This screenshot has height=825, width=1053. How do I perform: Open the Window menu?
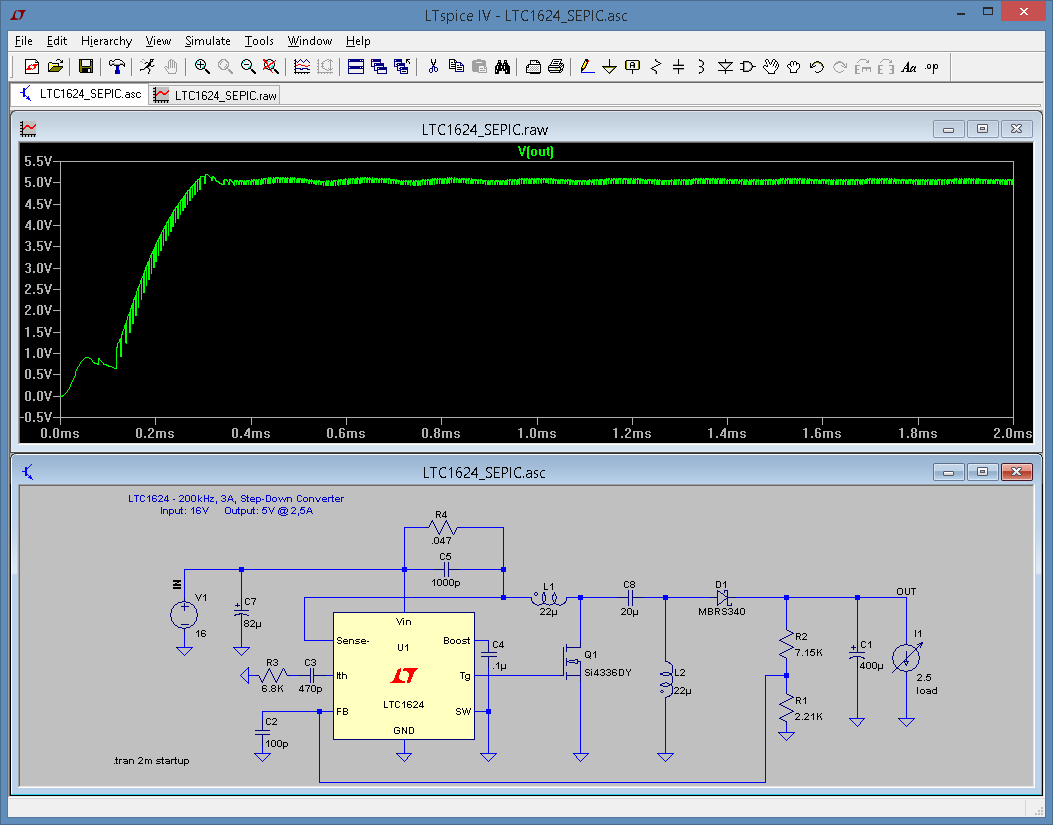(x=310, y=41)
